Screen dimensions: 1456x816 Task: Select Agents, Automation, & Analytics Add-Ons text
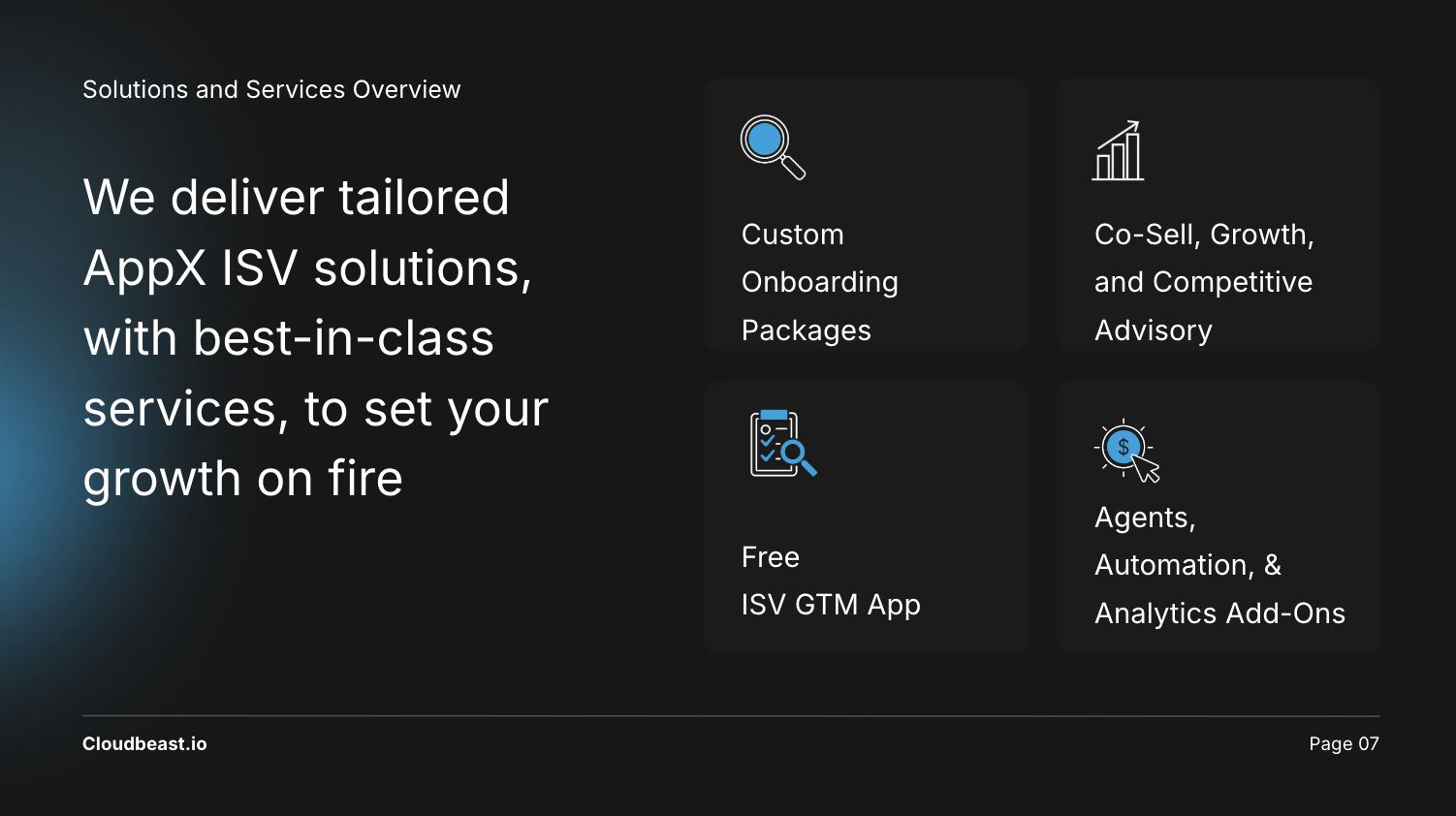coord(1219,565)
